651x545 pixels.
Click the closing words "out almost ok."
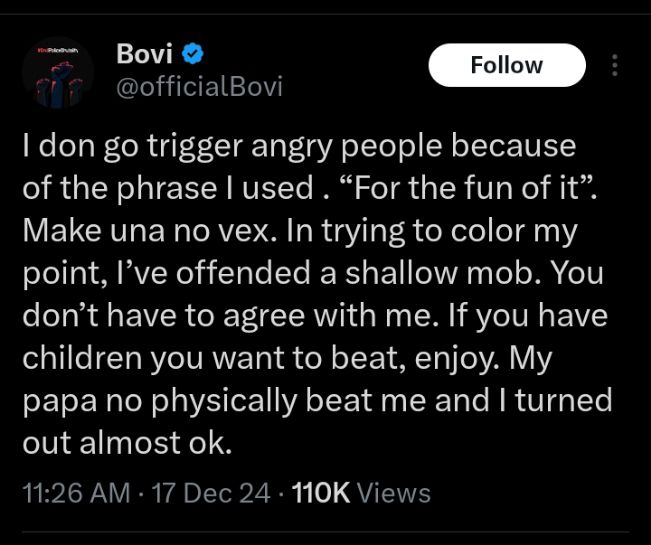click(127, 445)
